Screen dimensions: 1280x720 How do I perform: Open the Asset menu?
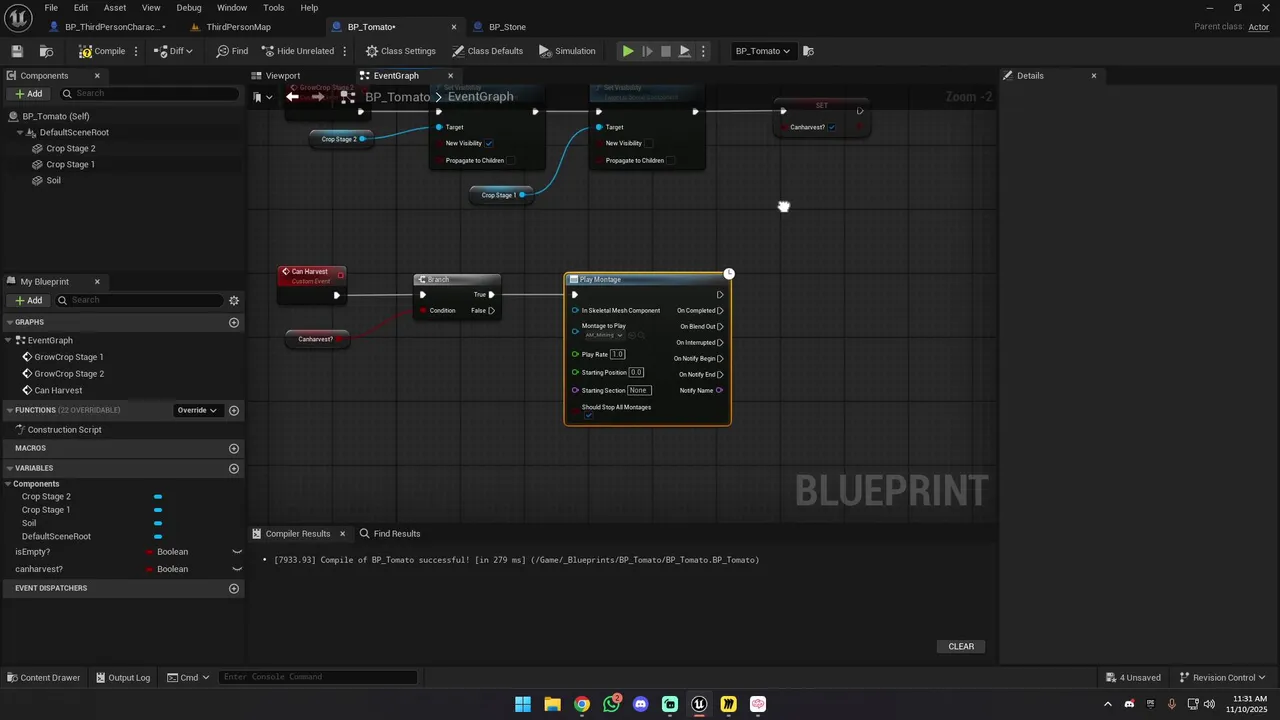(115, 7)
